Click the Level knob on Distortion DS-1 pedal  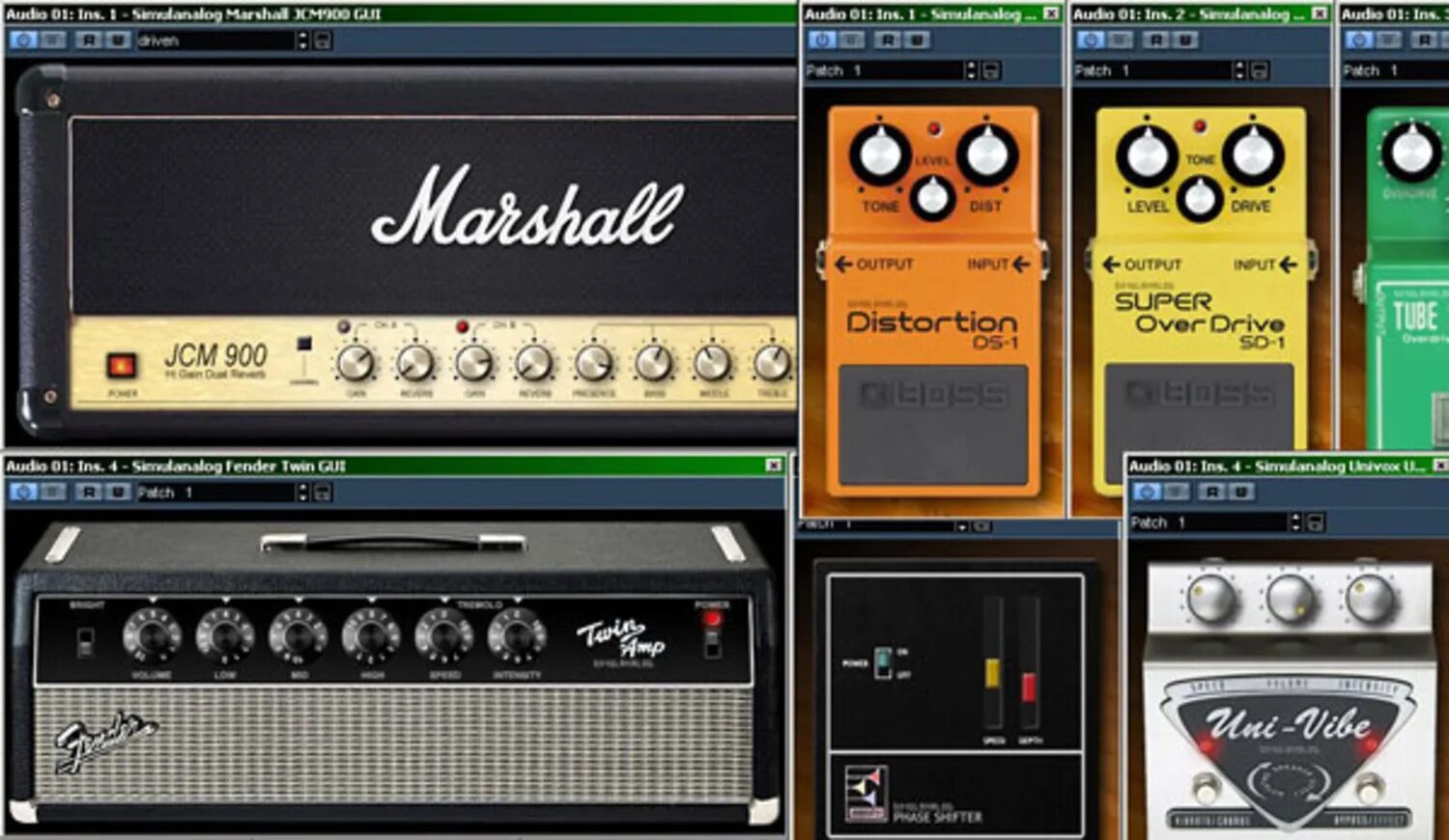(x=932, y=197)
